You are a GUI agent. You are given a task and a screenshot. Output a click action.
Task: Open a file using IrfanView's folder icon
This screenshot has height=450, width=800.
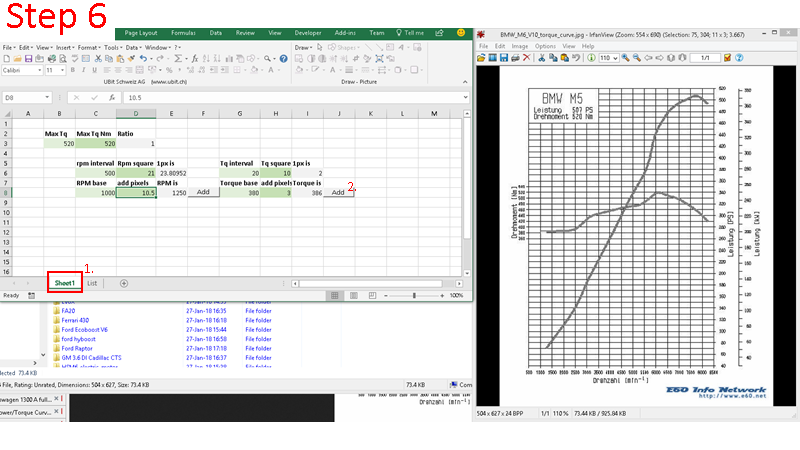click(481, 58)
